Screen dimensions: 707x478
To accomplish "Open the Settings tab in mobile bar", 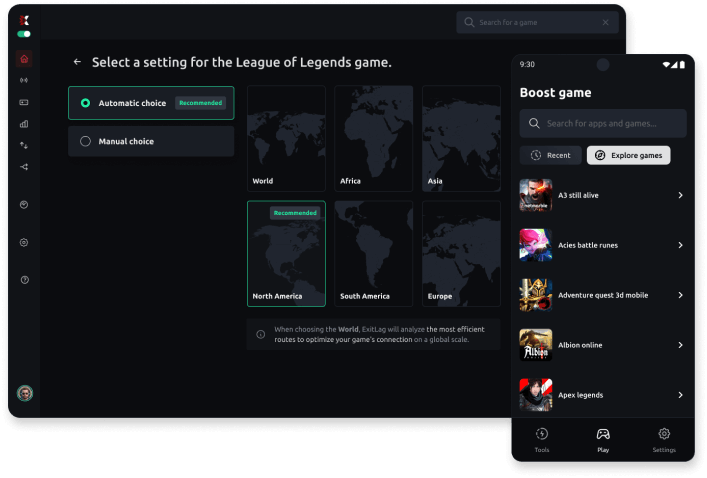I will pos(664,440).
